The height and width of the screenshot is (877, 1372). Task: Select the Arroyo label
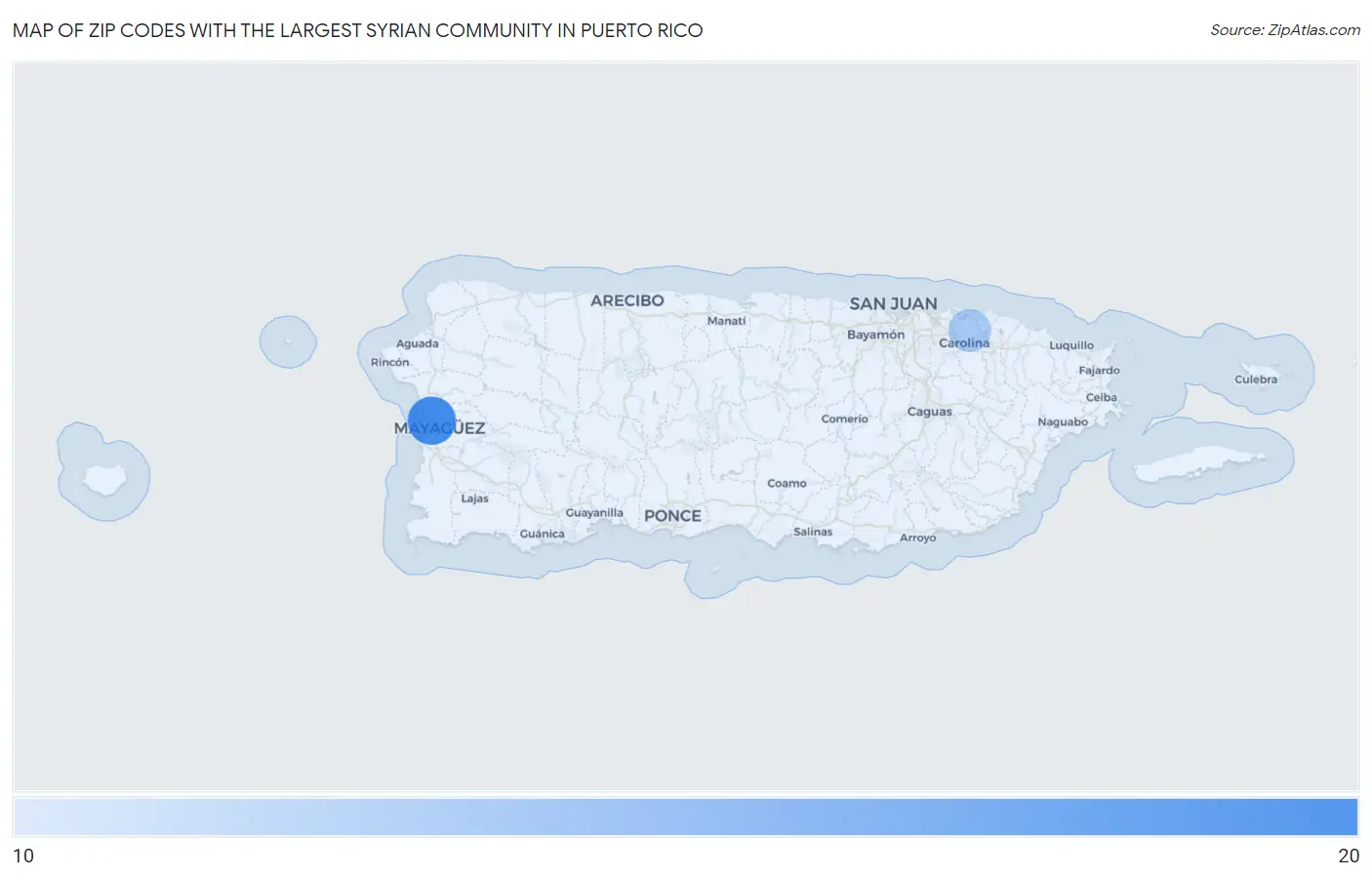917,538
